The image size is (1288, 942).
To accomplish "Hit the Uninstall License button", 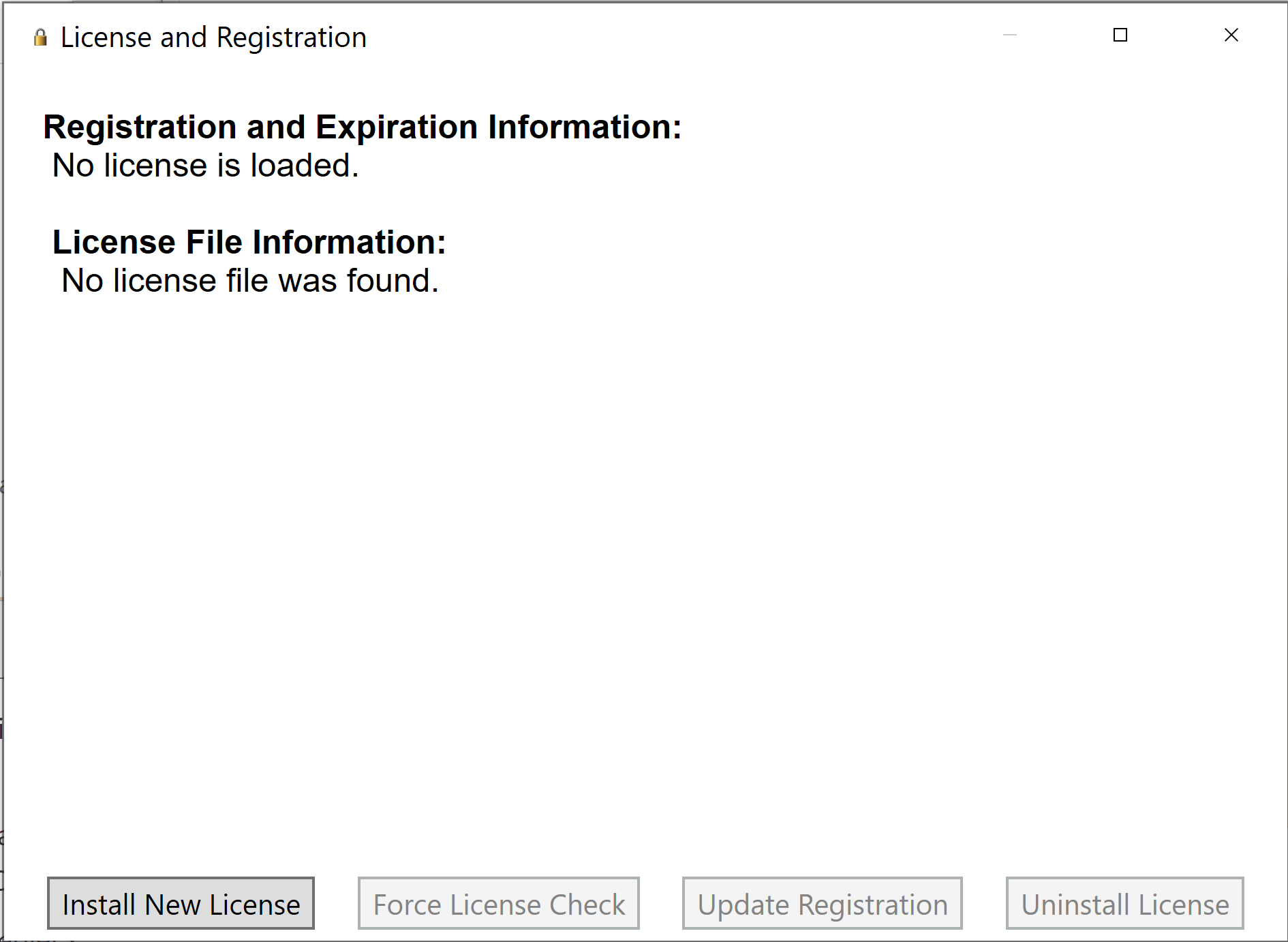I will (1125, 903).
